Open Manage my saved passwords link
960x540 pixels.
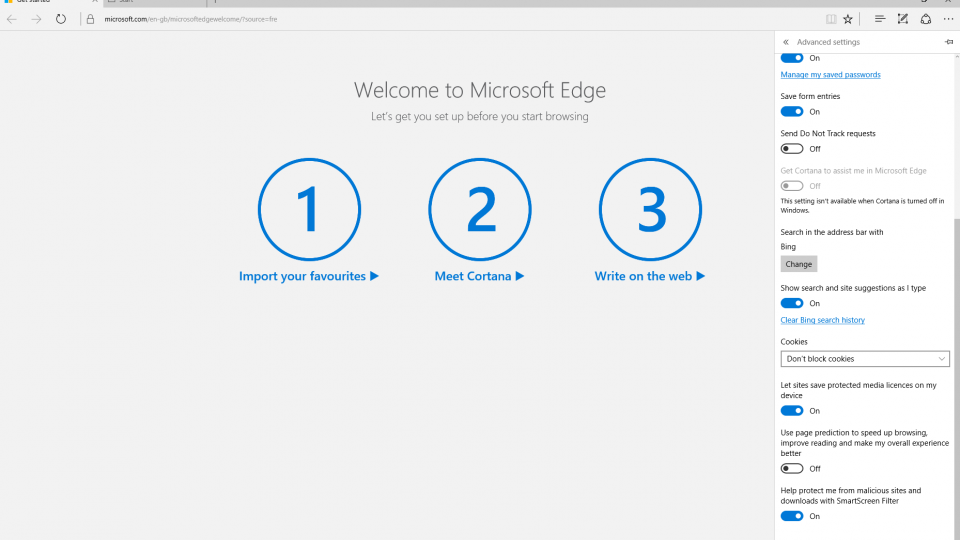coord(830,75)
